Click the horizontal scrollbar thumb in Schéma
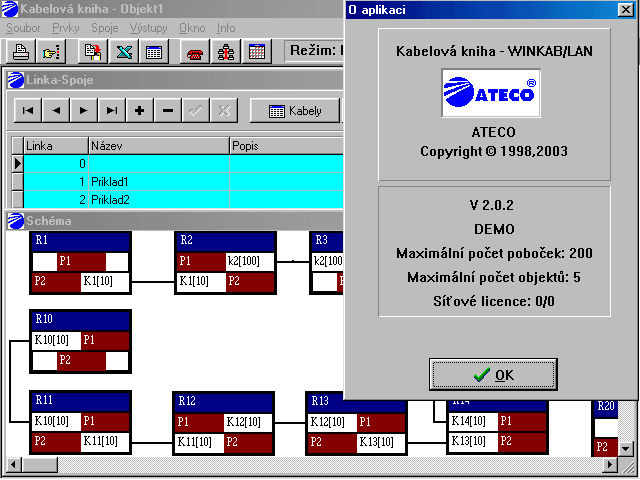 tap(39, 464)
